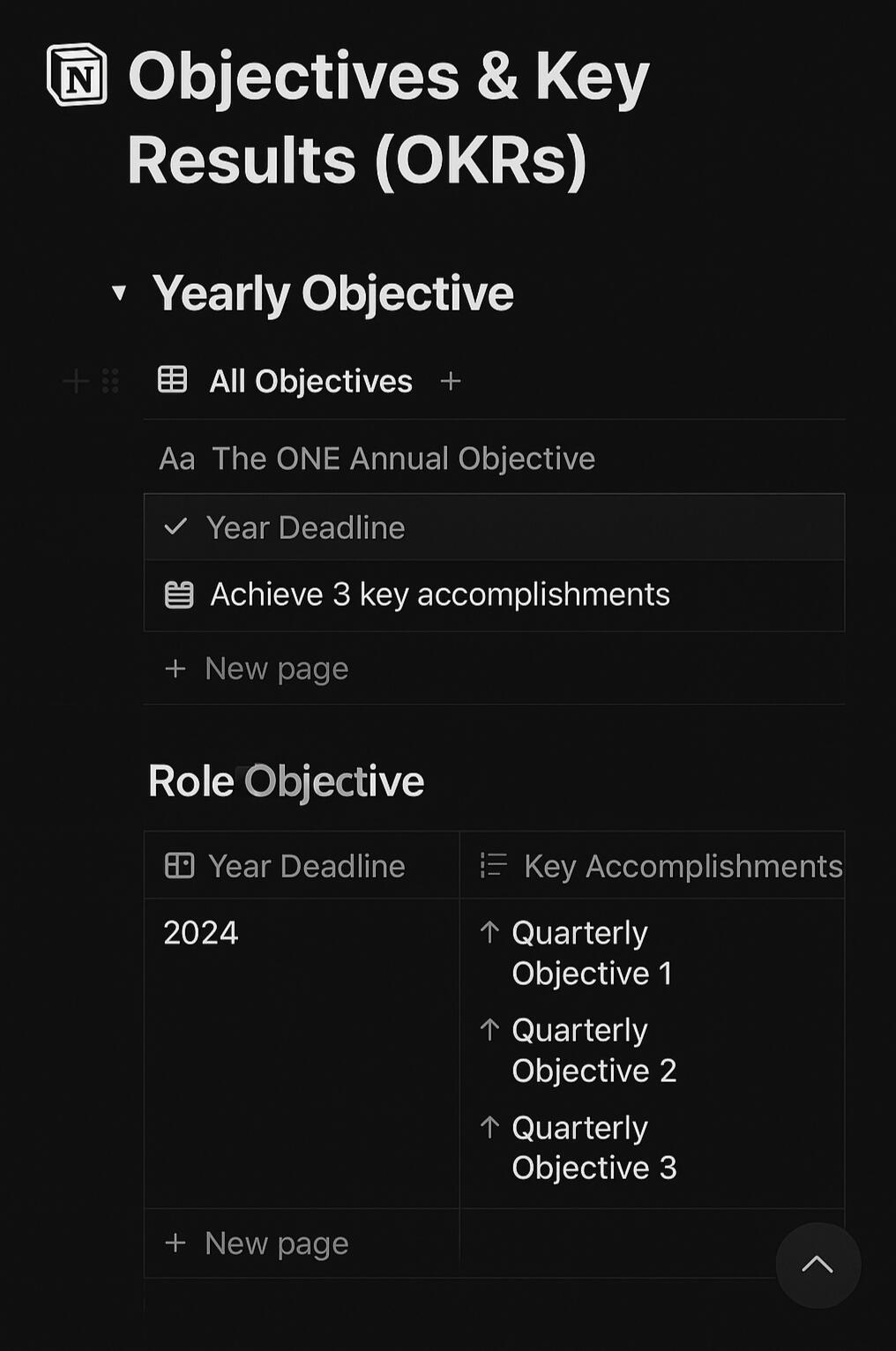Click the arrow icon next to Quarterly Objective 2
Screen dimensions: 896x1351
(490, 1029)
